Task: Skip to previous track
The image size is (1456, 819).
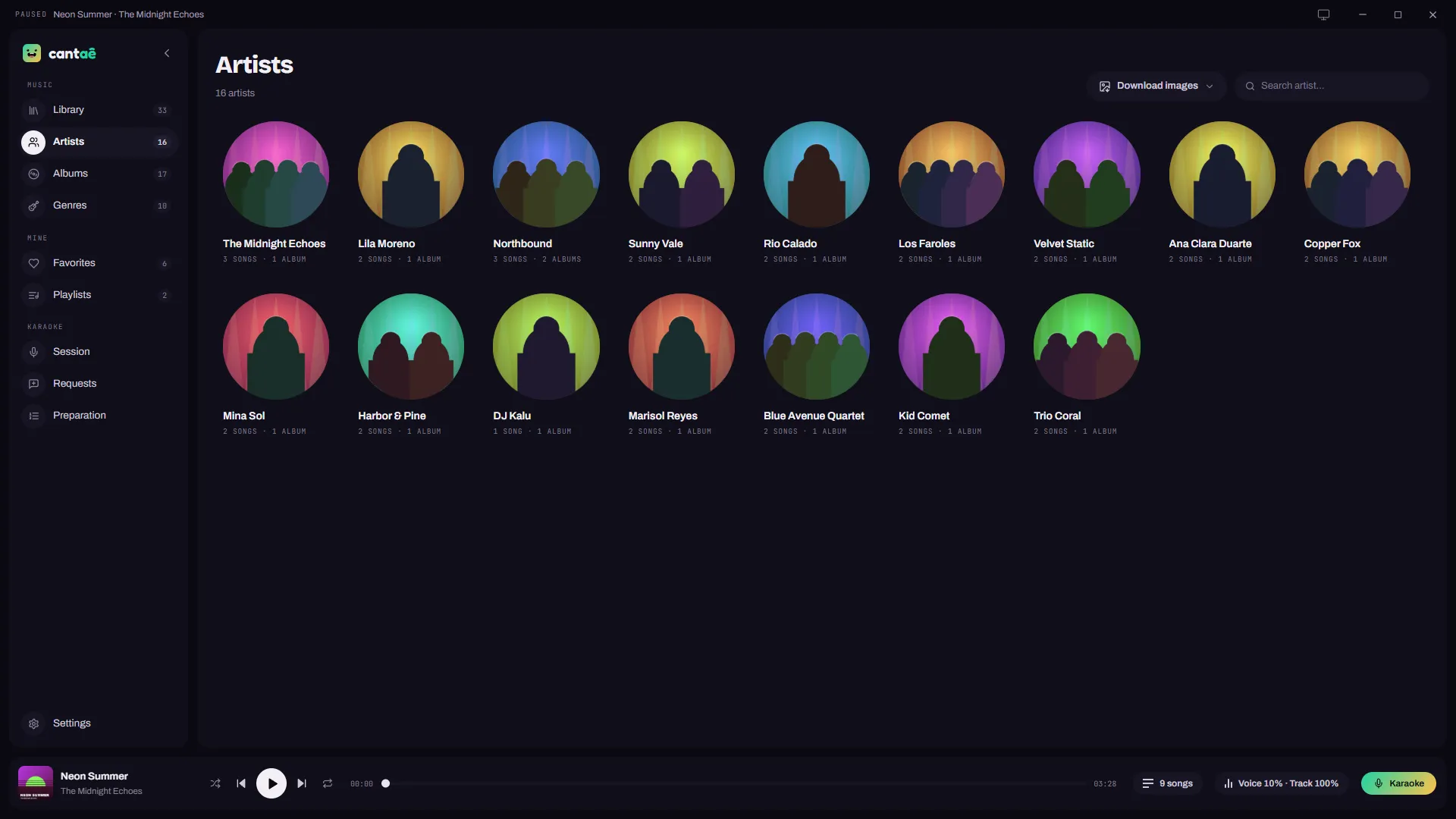Action: click(x=241, y=783)
